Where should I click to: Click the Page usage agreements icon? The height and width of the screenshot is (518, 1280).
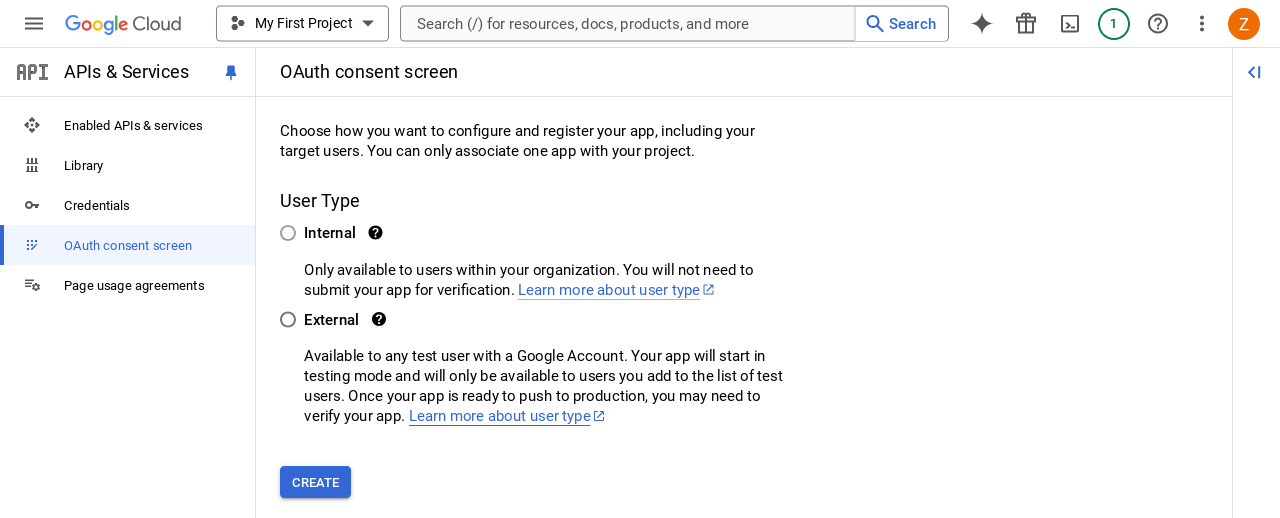[32, 285]
